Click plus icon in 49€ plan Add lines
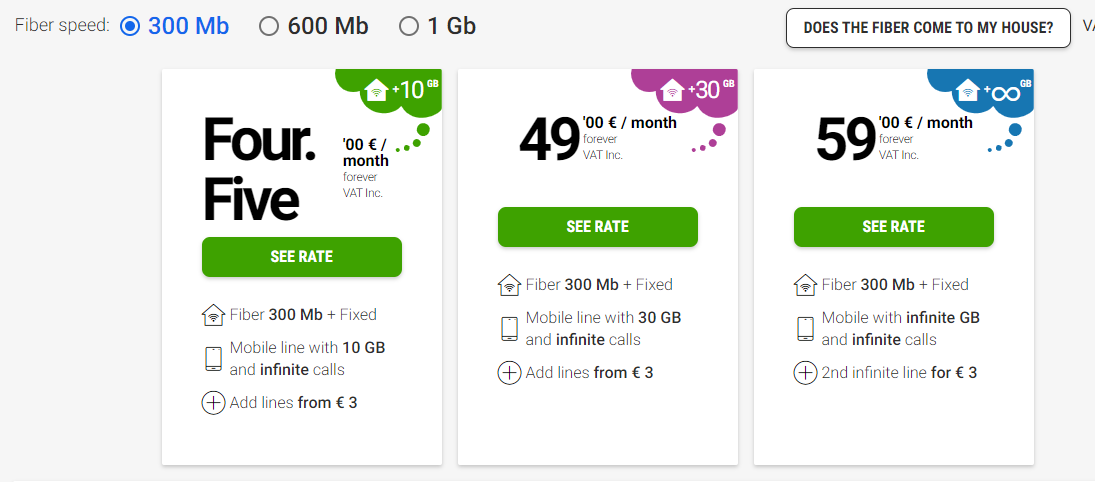 (509, 373)
